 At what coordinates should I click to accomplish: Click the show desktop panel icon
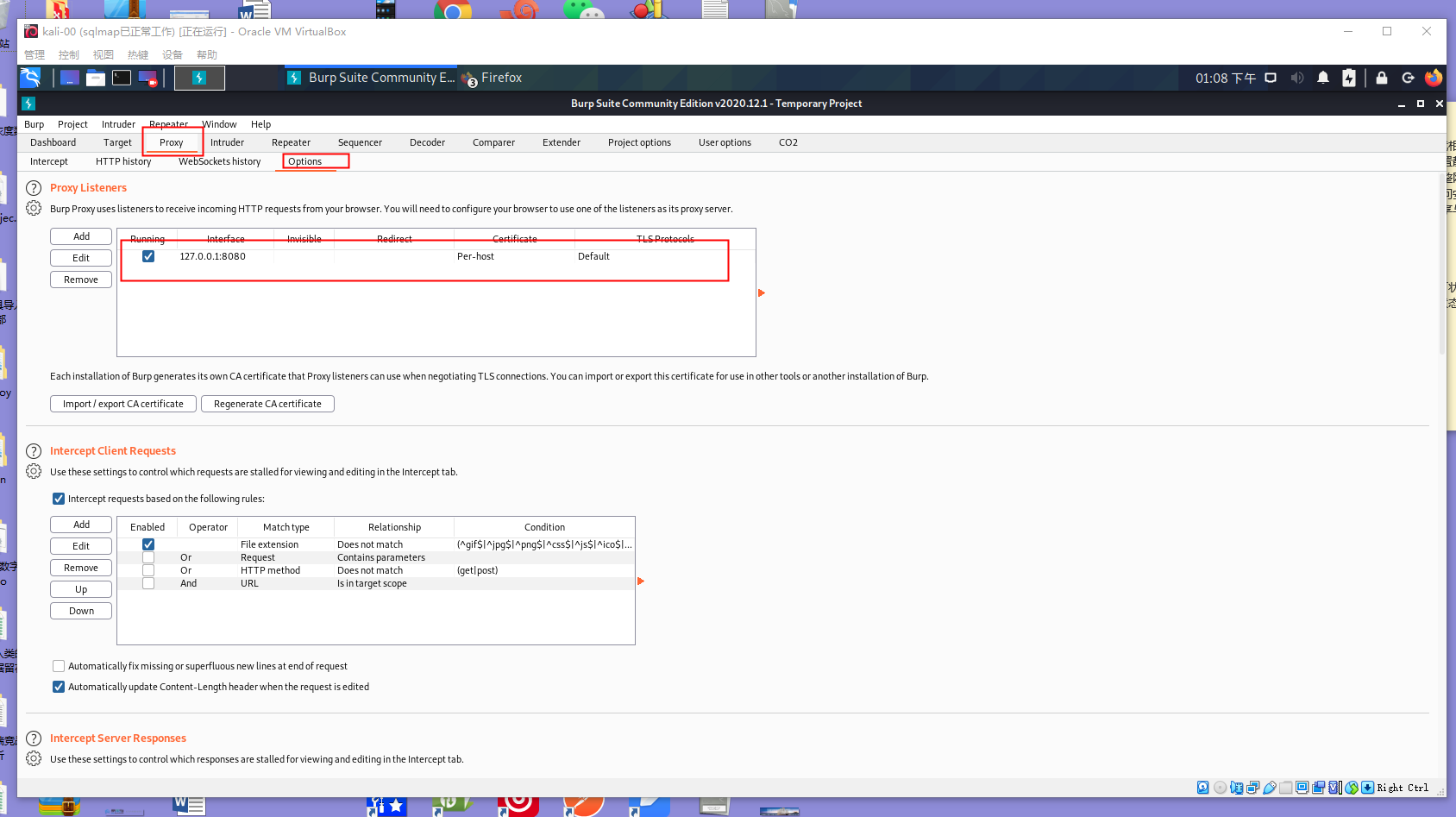[70, 78]
